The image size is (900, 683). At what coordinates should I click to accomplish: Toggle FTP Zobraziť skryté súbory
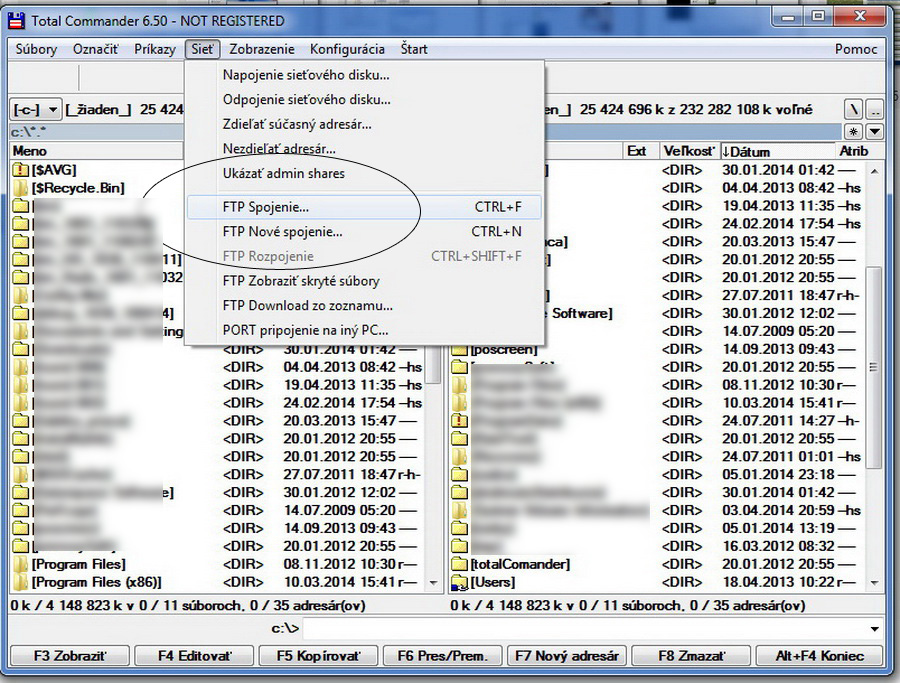pos(364,281)
